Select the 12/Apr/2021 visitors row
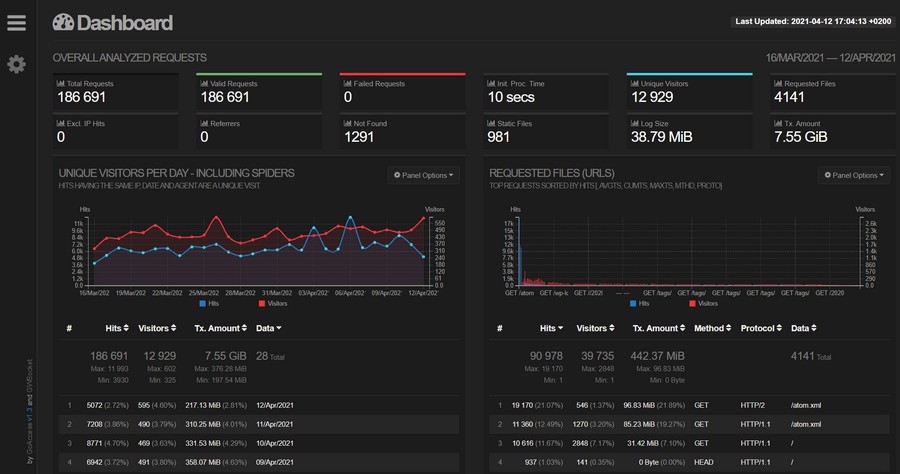 click(258, 405)
